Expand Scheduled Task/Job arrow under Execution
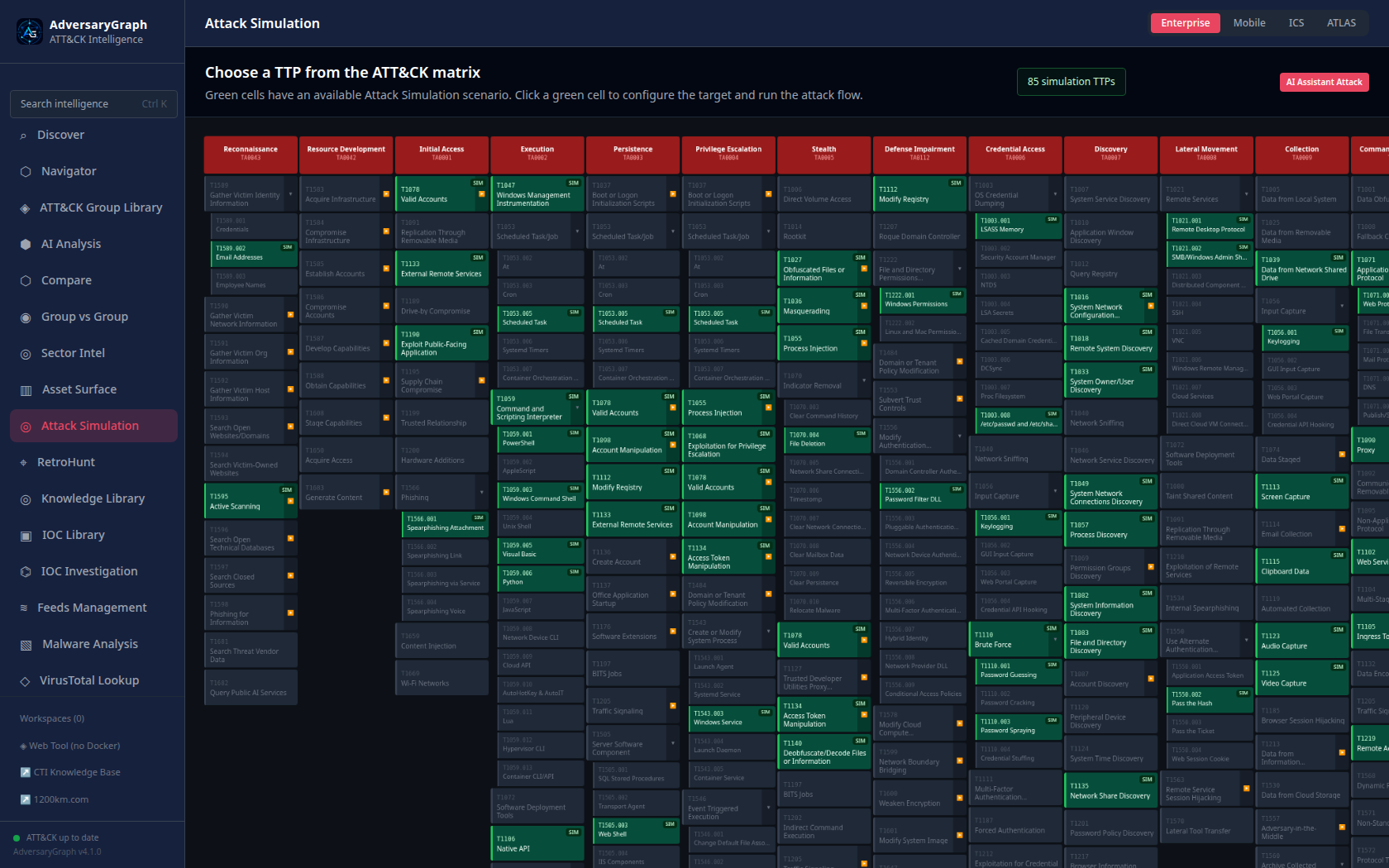This screenshot has width=1389, height=868. pos(577,231)
